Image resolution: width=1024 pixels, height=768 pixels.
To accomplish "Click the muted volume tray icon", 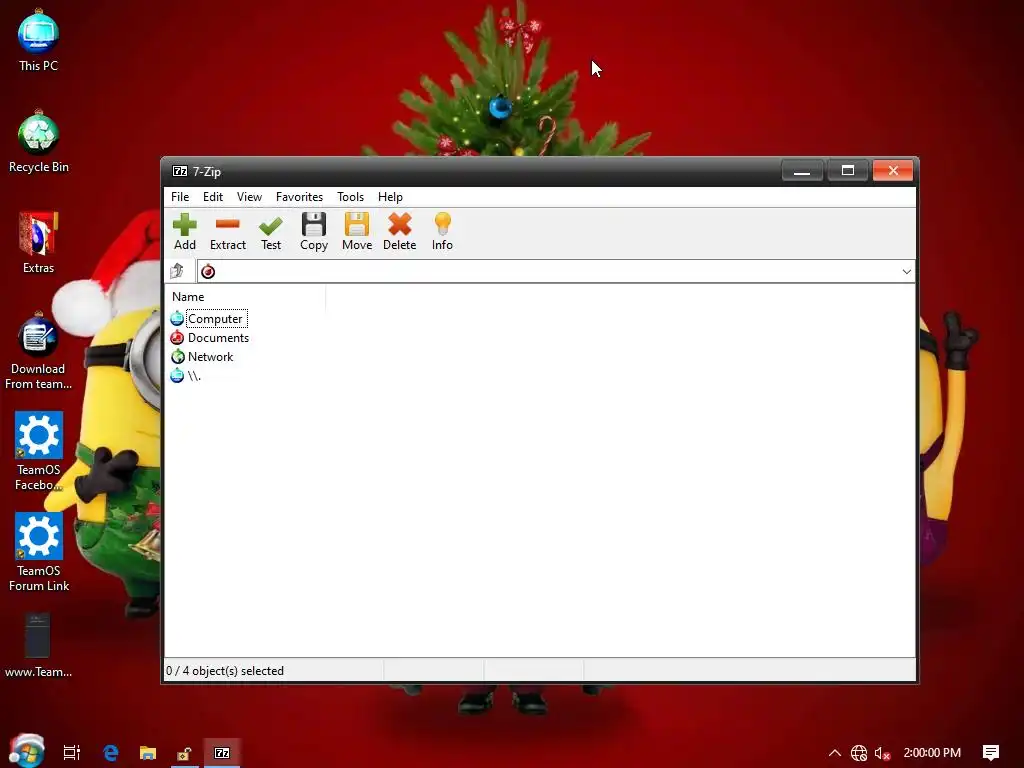I will tap(882, 753).
